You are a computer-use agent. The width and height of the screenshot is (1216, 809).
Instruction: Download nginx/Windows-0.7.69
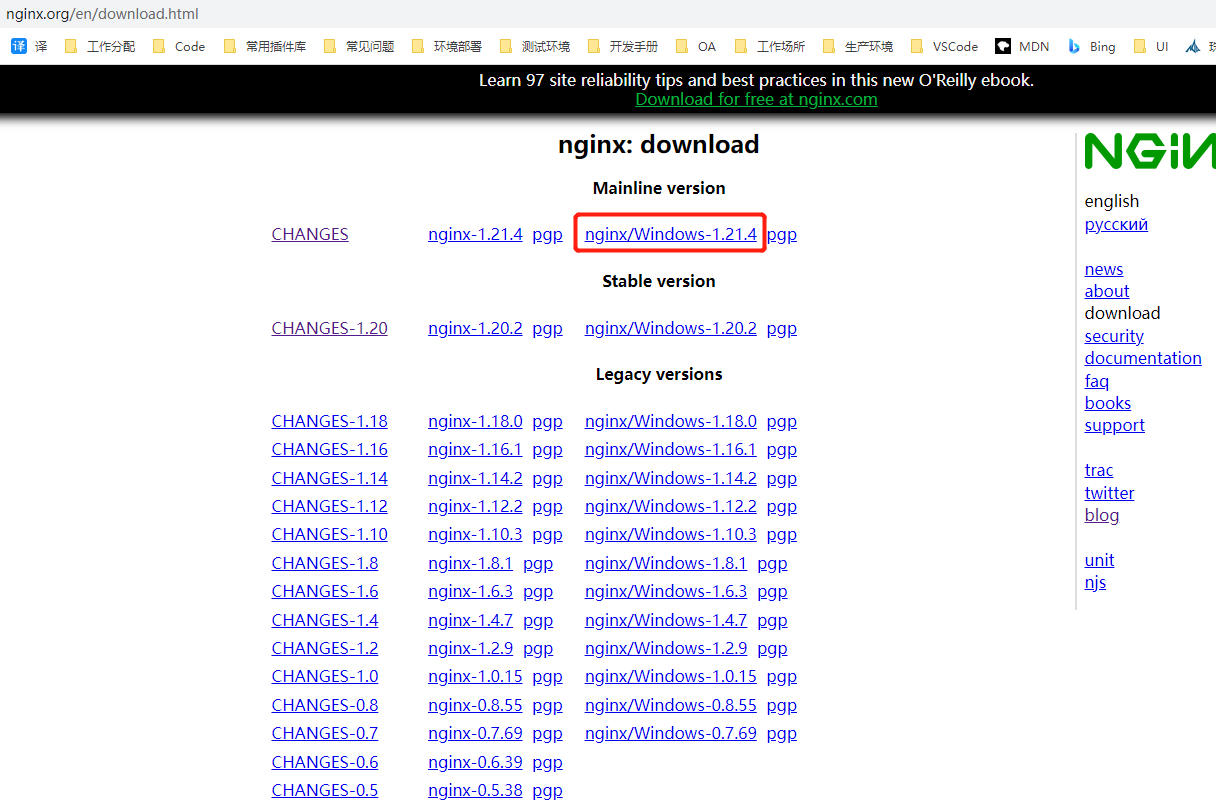point(671,733)
